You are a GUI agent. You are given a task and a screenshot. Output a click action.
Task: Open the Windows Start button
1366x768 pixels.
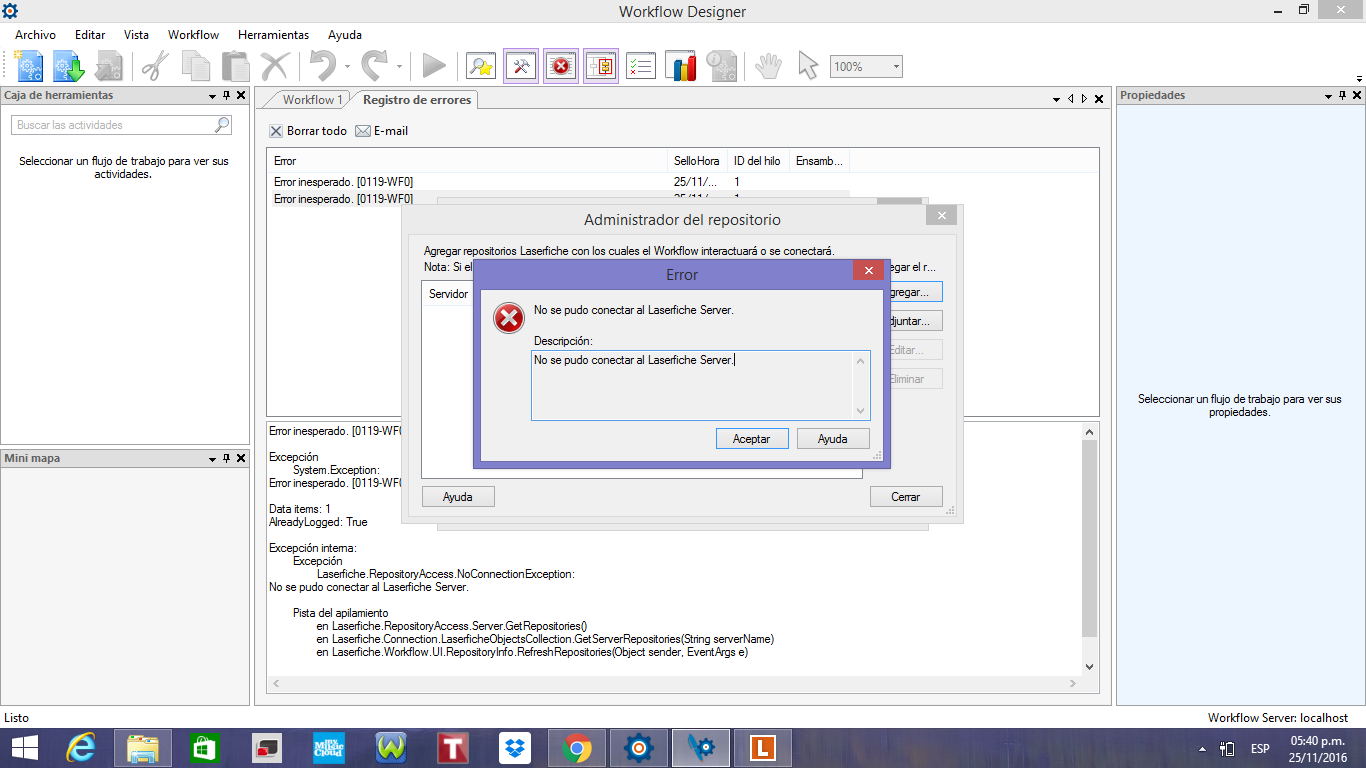[x=24, y=748]
